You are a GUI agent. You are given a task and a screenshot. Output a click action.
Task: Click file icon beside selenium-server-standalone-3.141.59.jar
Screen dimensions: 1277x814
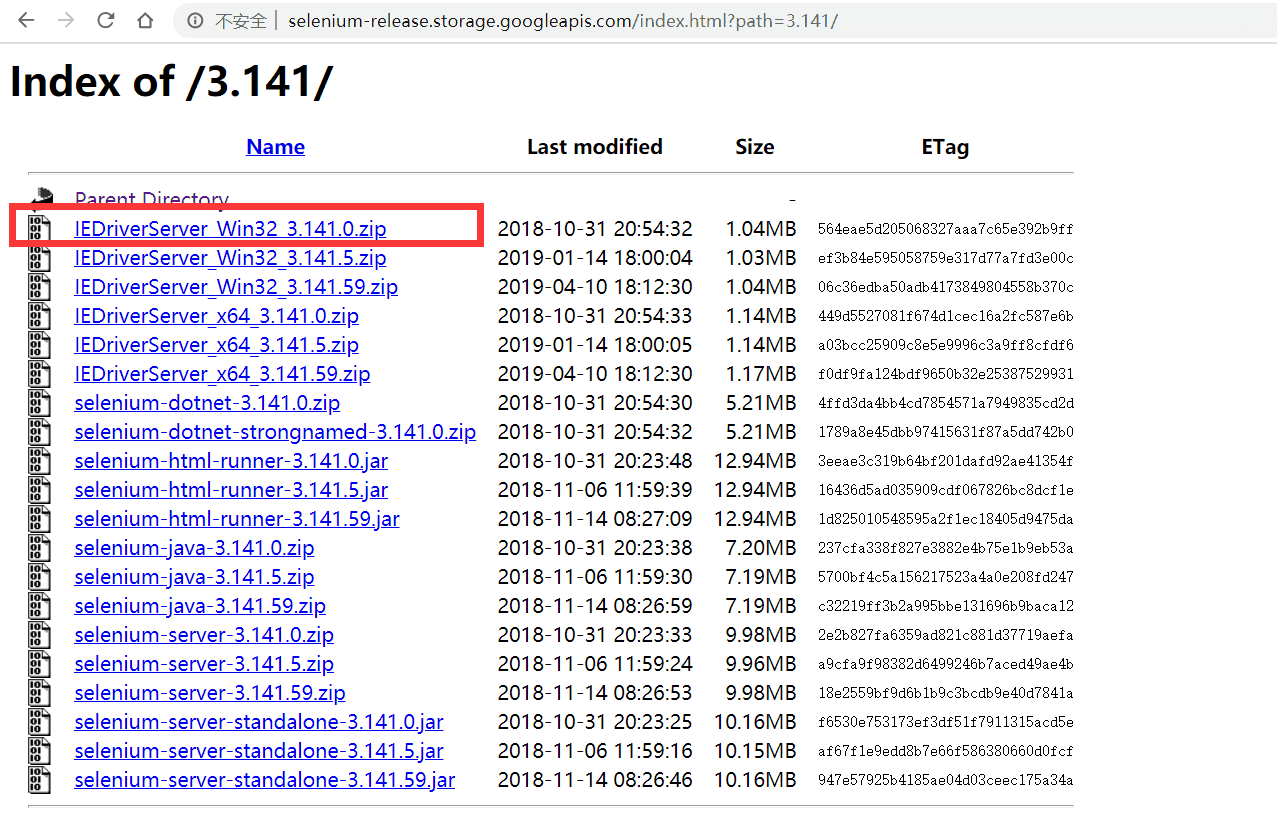tap(39, 780)
